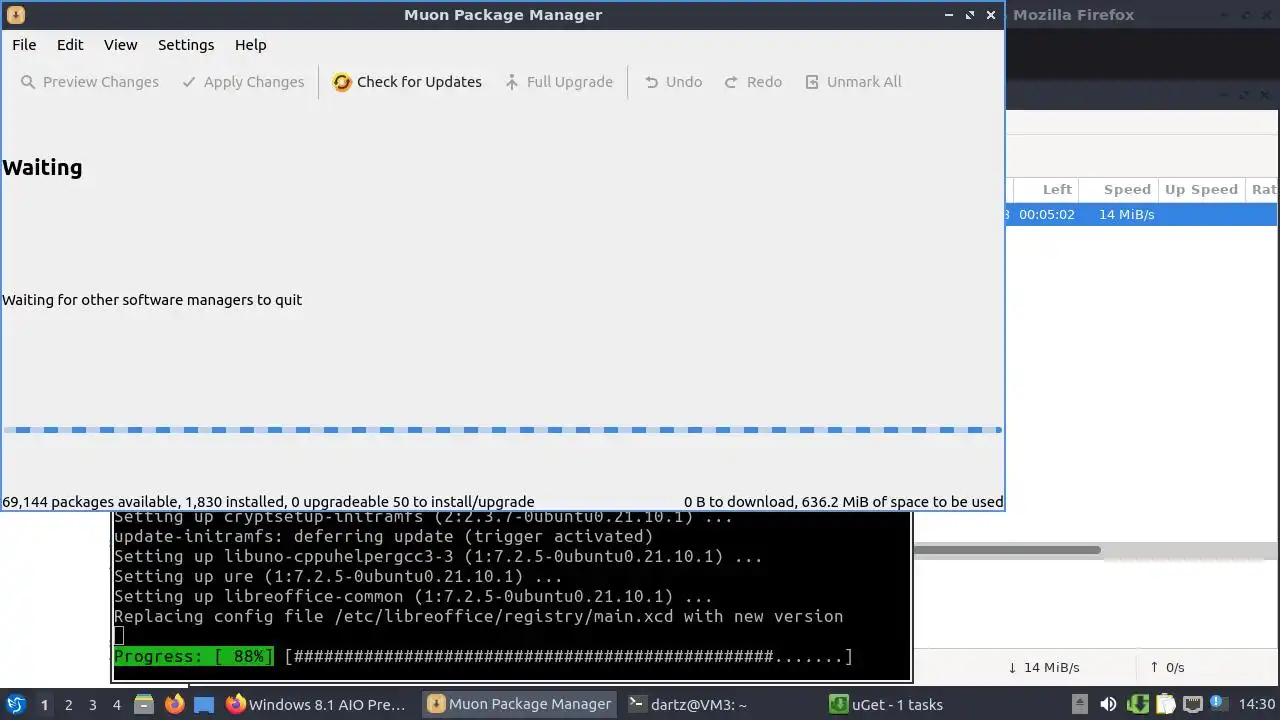Click terminal line 'Replacing config file'
The height and width of the screenshot is (720, 1280).
pos(478,616)
